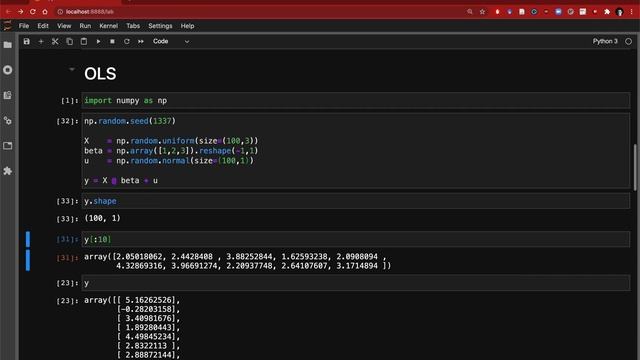Click the [32]: cell prompt label
The image size is (640, 360).
point(67,121)
